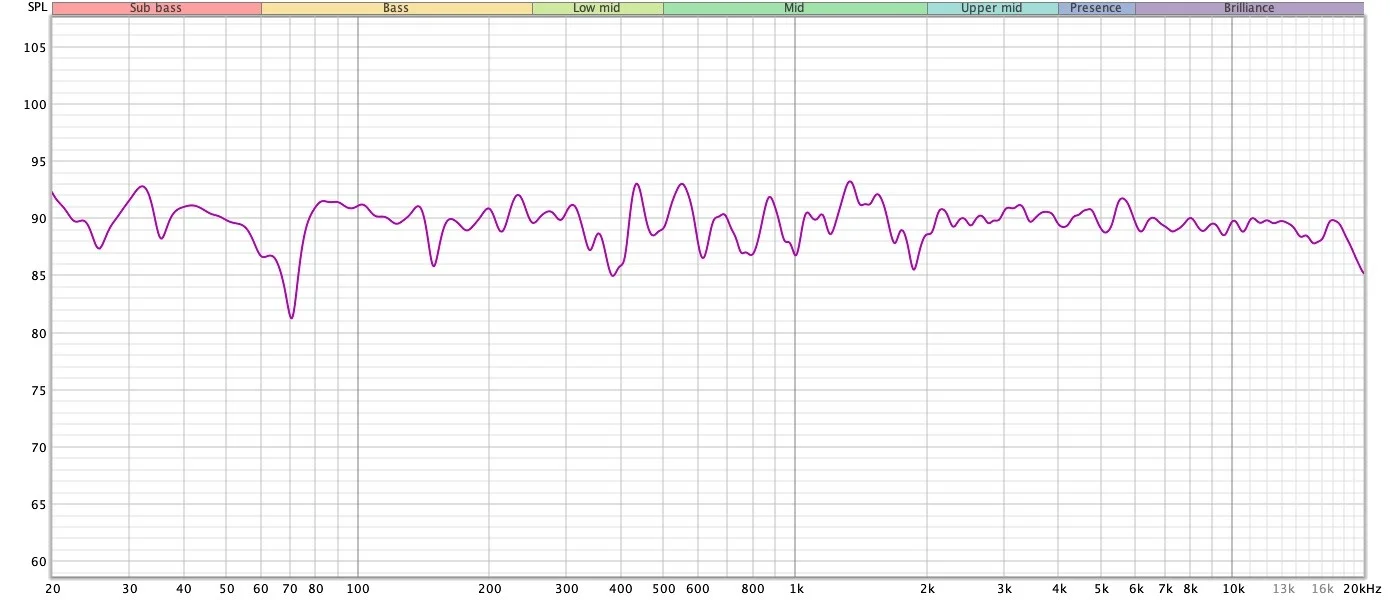This screenshot has height=600, width=1390.
Task: Click the 6k frequency axis label
Action: (x=1136, y=588)
